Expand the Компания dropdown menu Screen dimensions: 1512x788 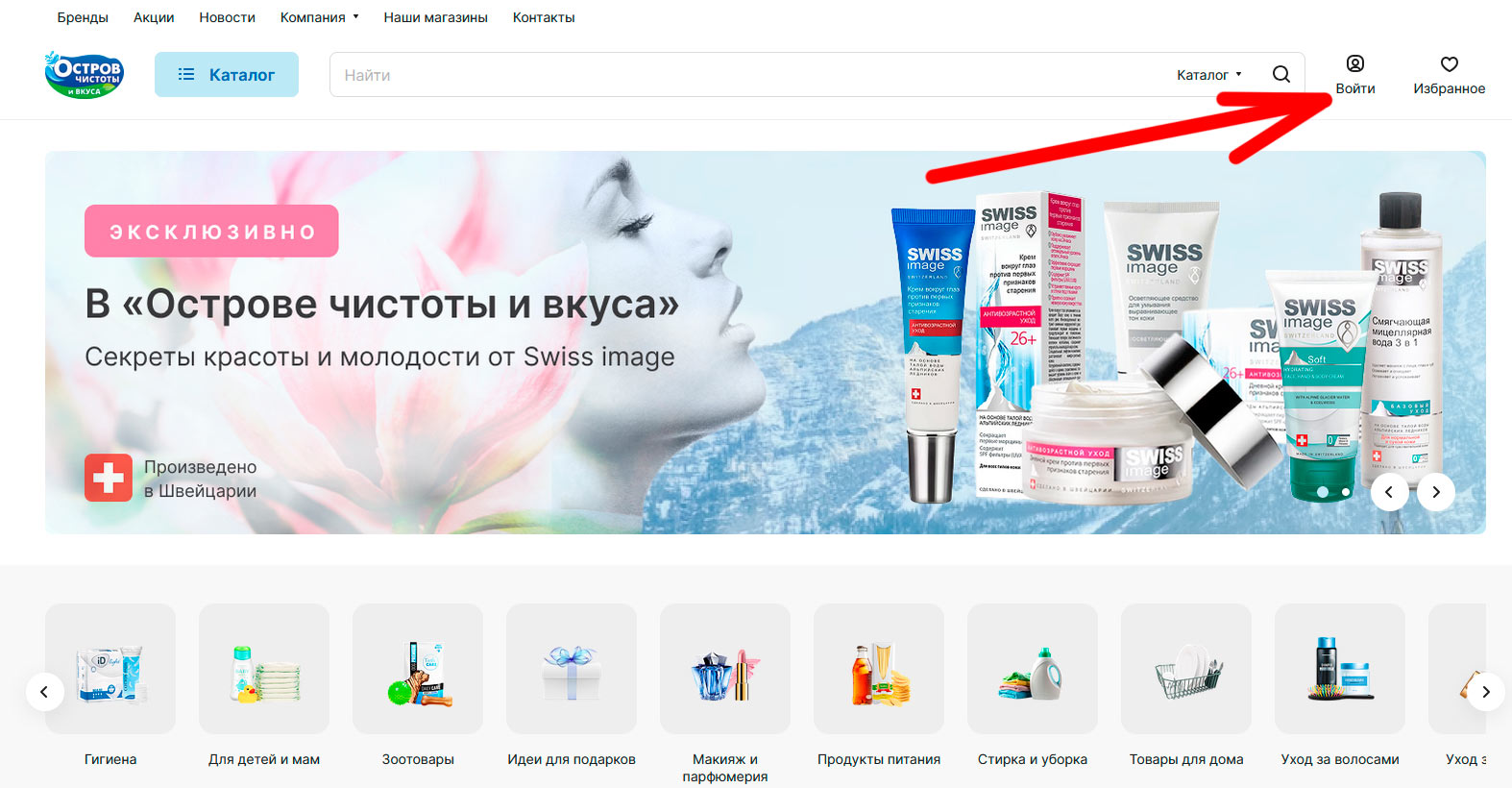click(x=319, y=17)
